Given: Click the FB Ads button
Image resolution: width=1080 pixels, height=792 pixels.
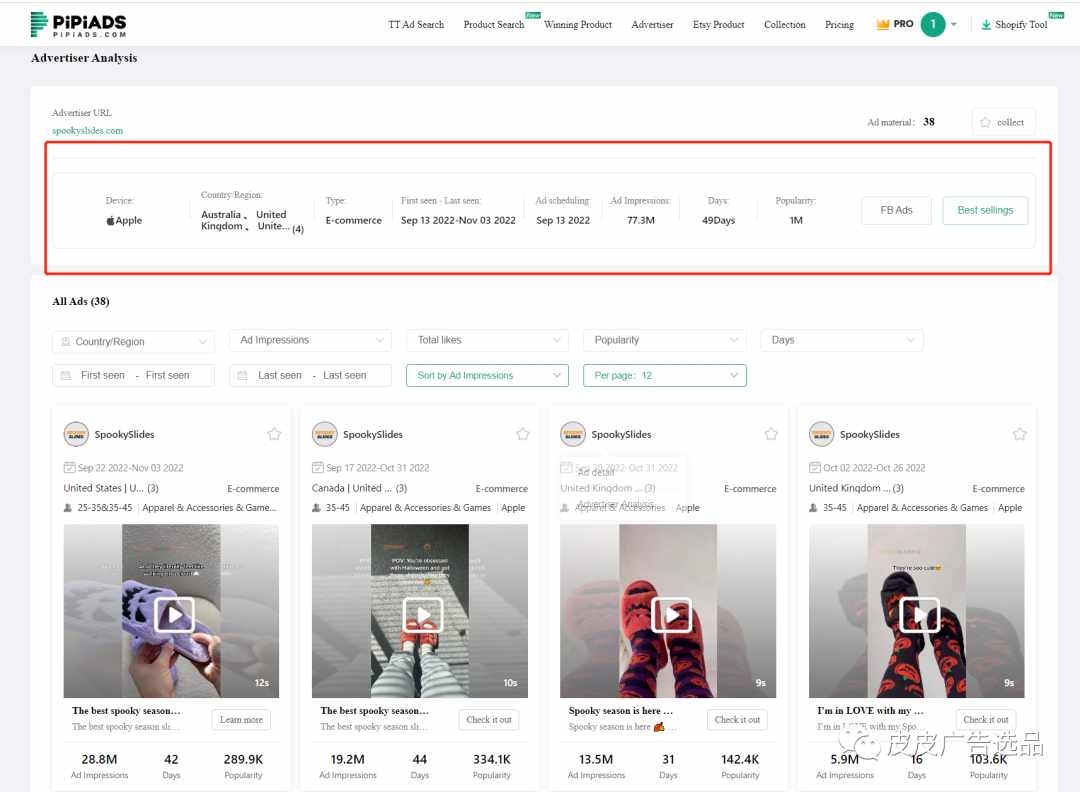Looking at the screenshot, I should pos(896,211).
